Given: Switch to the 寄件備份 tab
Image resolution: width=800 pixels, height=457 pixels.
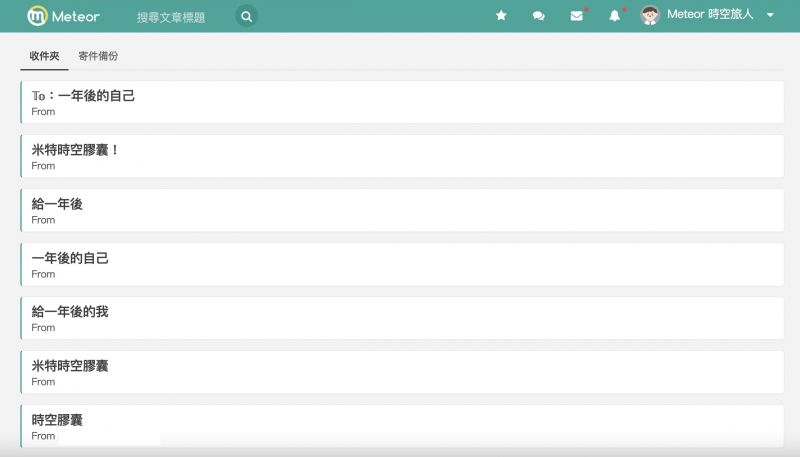Looking at the screenshot, I should (x=98, y=56).
